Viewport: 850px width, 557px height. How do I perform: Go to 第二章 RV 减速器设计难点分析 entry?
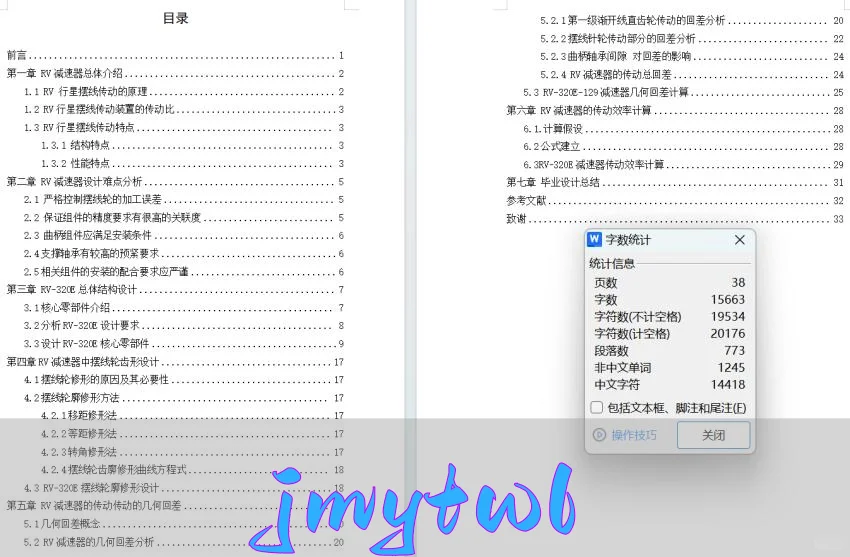[x=175, y=182]
